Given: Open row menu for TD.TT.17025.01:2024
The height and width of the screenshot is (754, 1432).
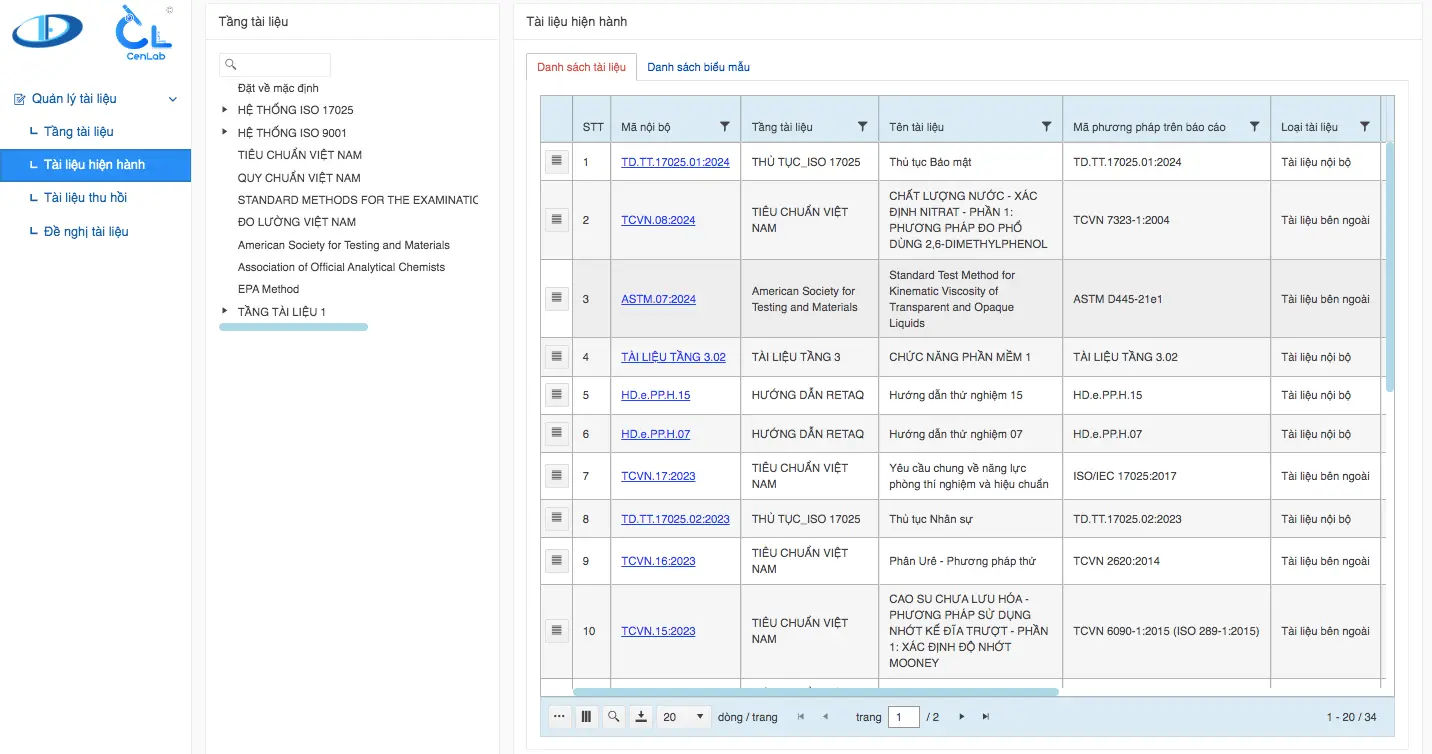Looking at the screenshot, I should point(557,161).
